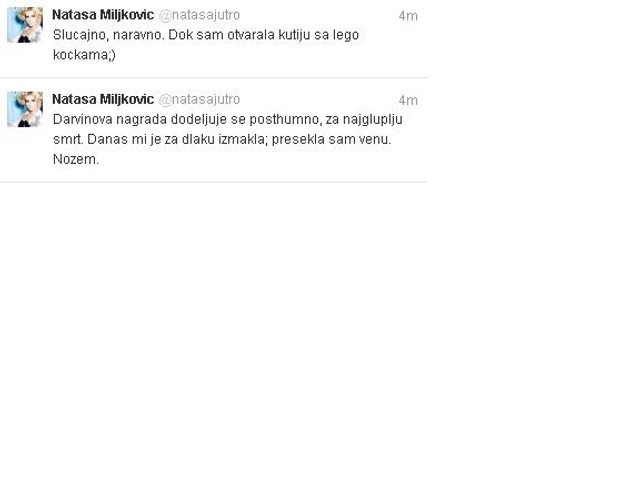
Task: Select the 'kockama;)' line in the top tweet
Action: 84,55
